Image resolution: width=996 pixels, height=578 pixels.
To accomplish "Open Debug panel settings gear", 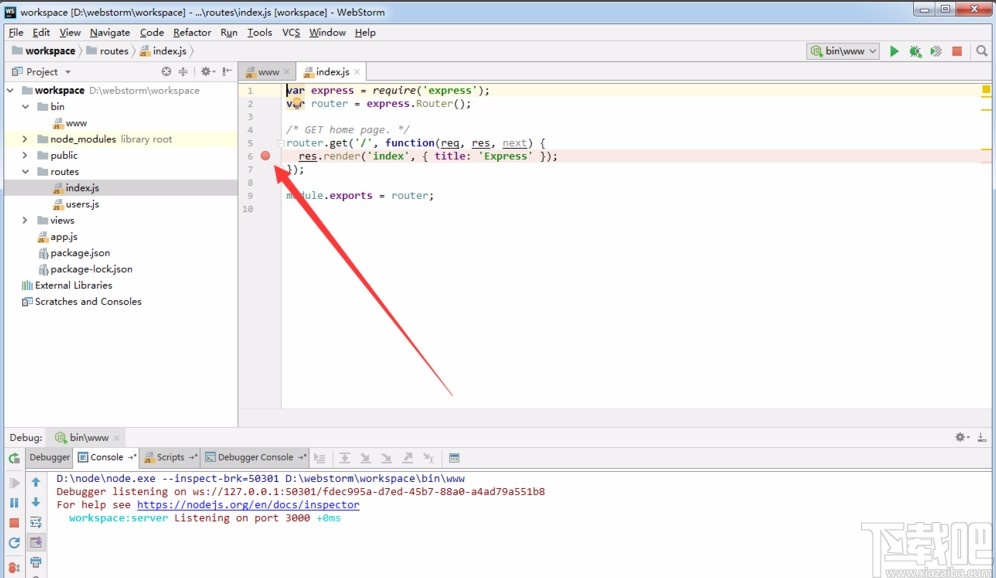I will pos(961,437).
